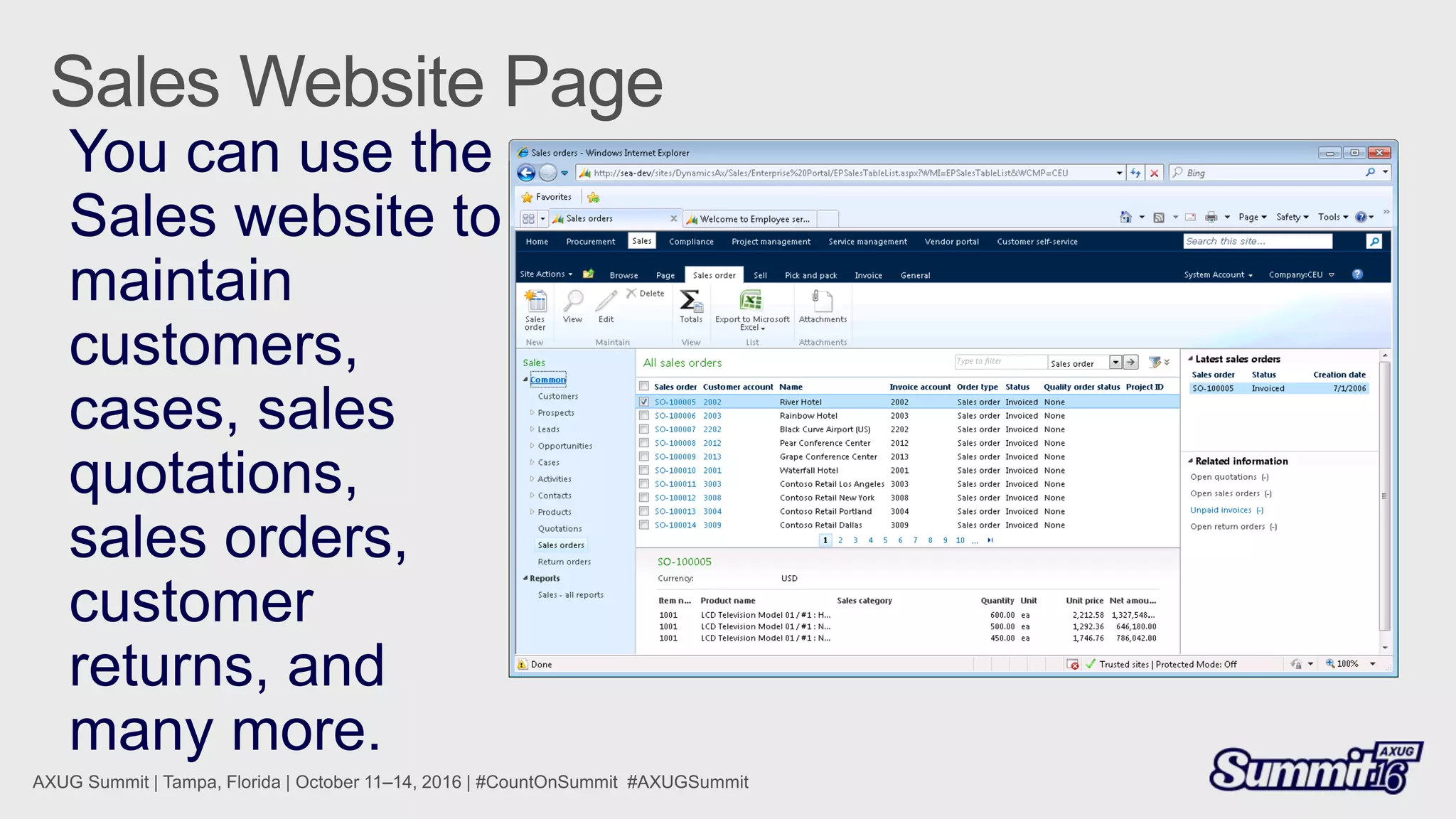Open the Site Actions dropdown menu
1456x819 pixels.
point(546,274)
